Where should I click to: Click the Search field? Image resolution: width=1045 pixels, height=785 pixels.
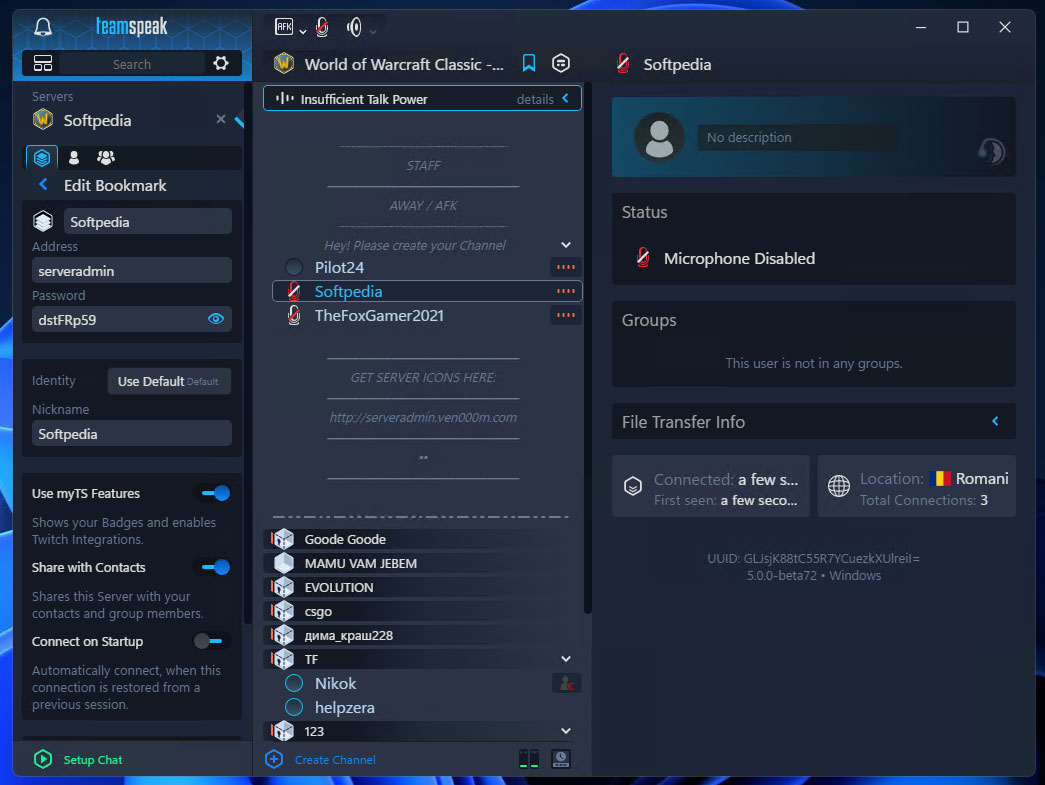click(132, 64)
